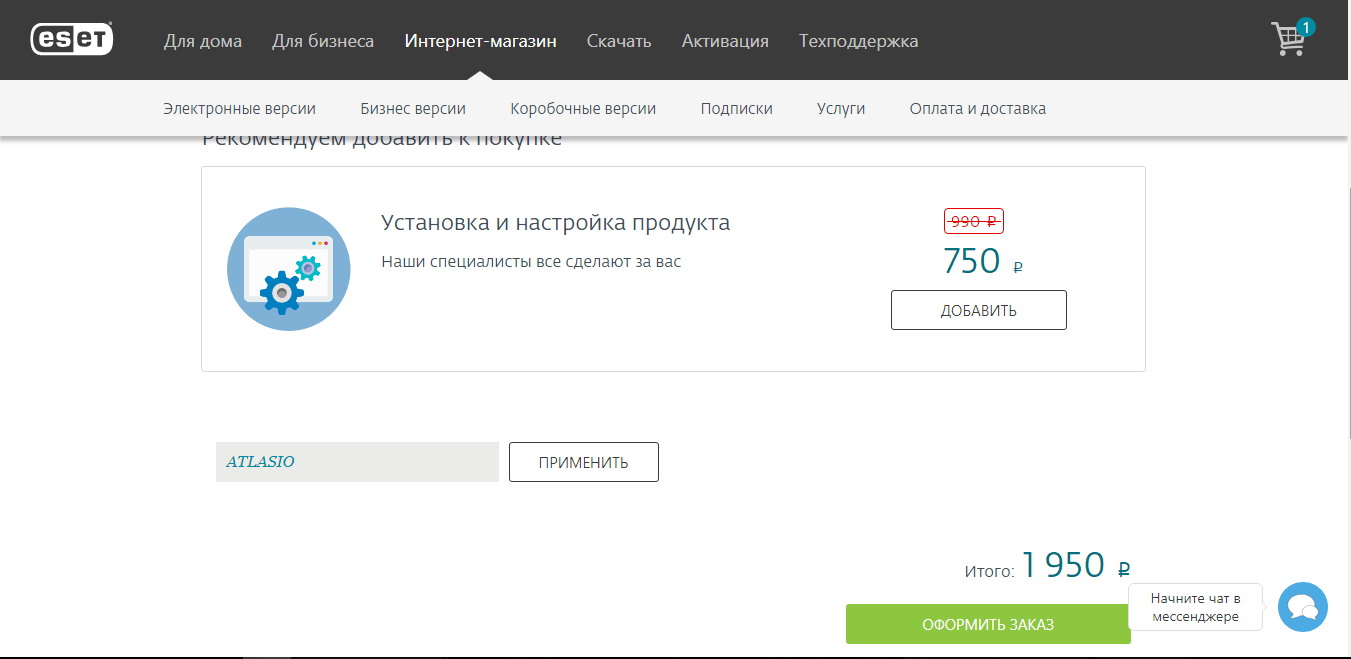1351x659 pixels.
Task: Apply the promo code with ПРИМЕНИТЬ
Action: pyautogui.click(x=583, y=462)
